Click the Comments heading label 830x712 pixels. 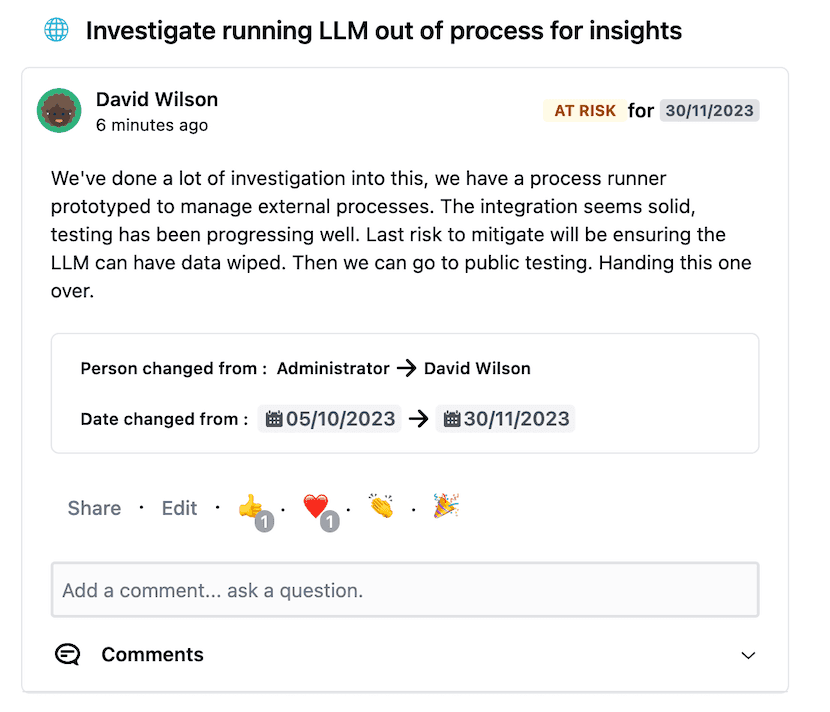152,655
